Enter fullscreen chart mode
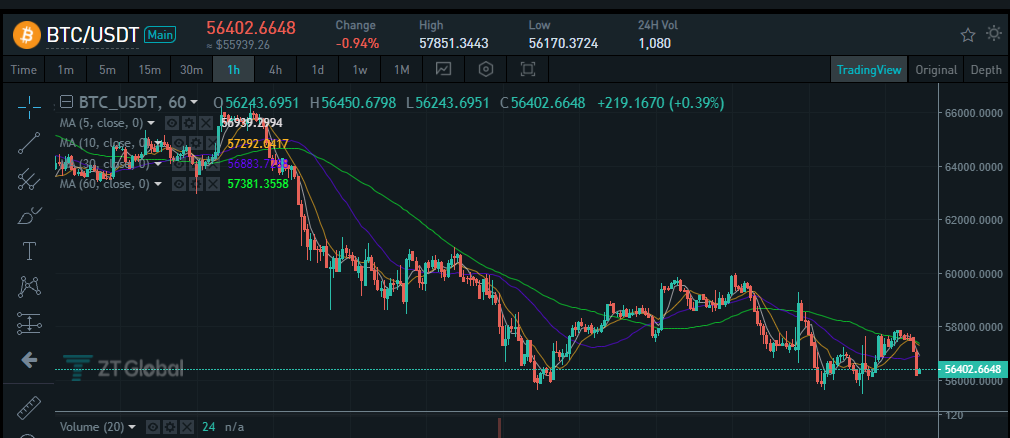1010x438 pixels. [x=528, y=70]
